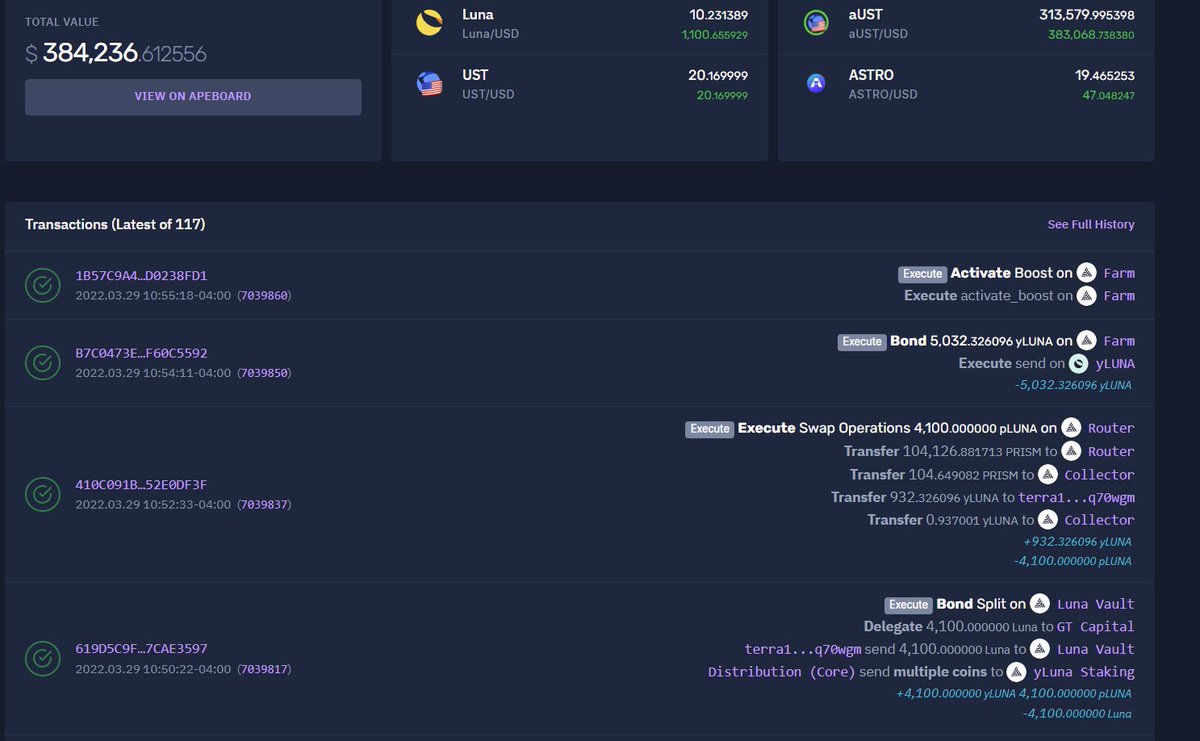Open Router link in 104,126 PRISM transfer
This screenshot has height=741, width=1200.
1111,452
